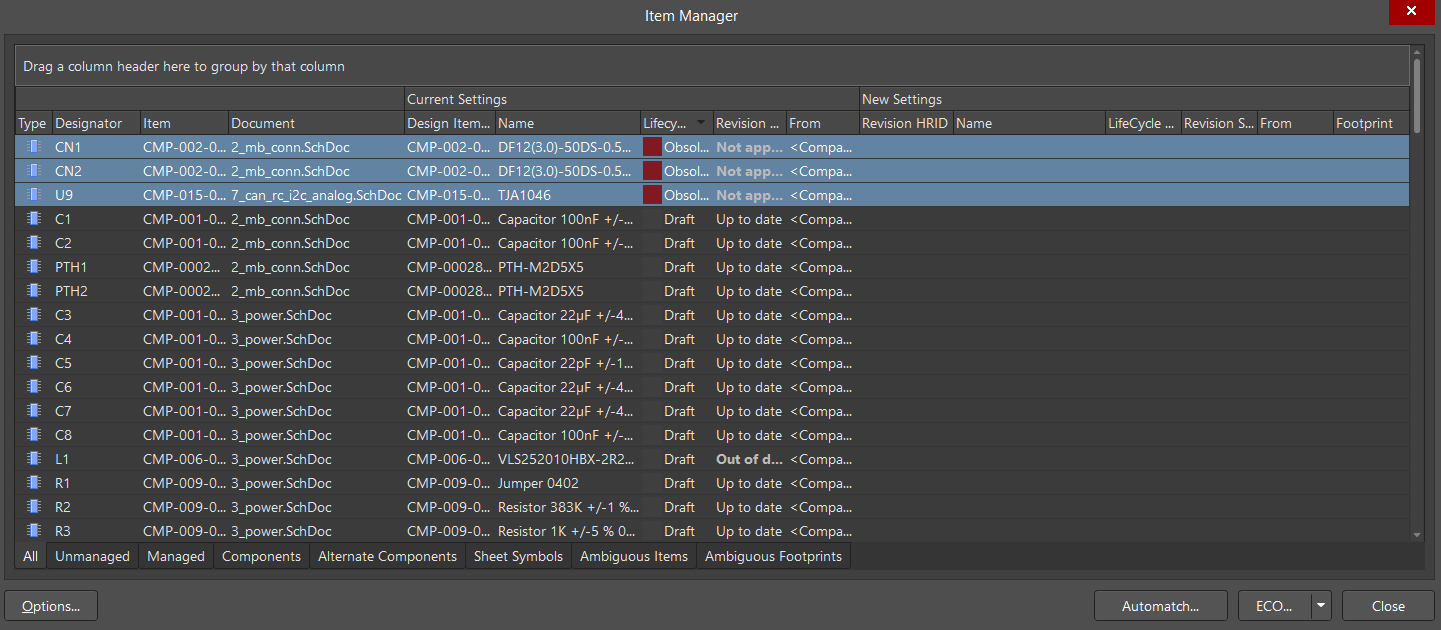Screen dimensions: 1441x630
Task: Click the inductor L1 row icon
Action: pos(33,459)
